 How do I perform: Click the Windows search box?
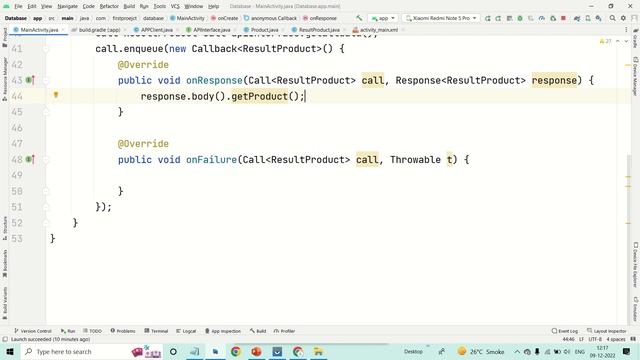92,351
